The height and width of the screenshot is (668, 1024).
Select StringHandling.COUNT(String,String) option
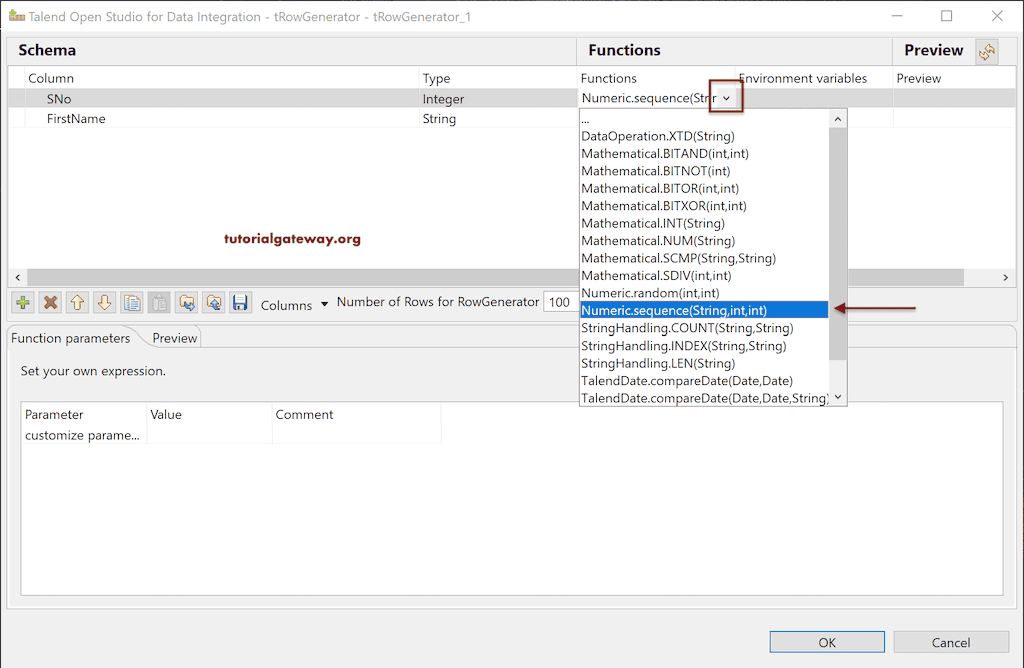coord(704,328)
